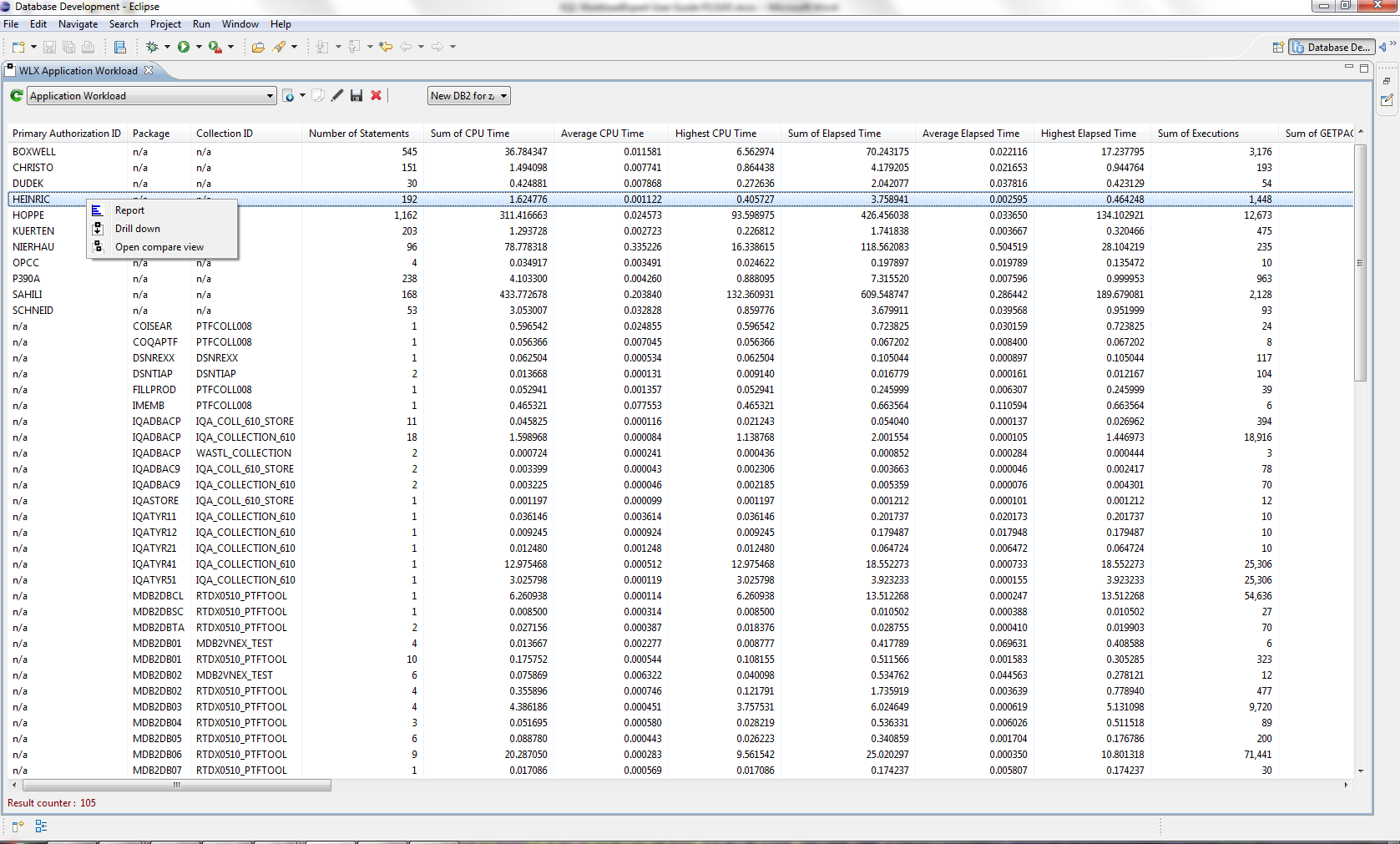Image resolution: width=1400 pixels, height=844 pixels.
Task: Click the floppy disk save filter icon
Action: click(x=356, y=96)
